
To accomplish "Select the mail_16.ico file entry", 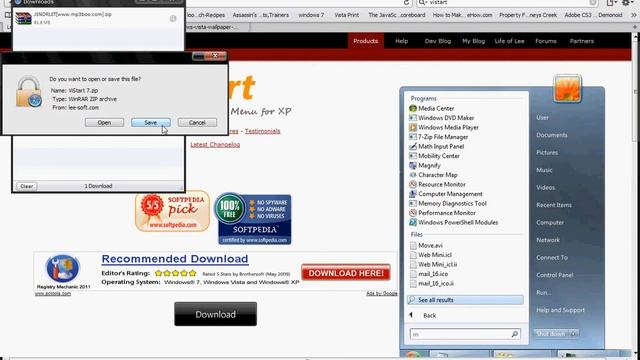I will (x=429, y=274).
